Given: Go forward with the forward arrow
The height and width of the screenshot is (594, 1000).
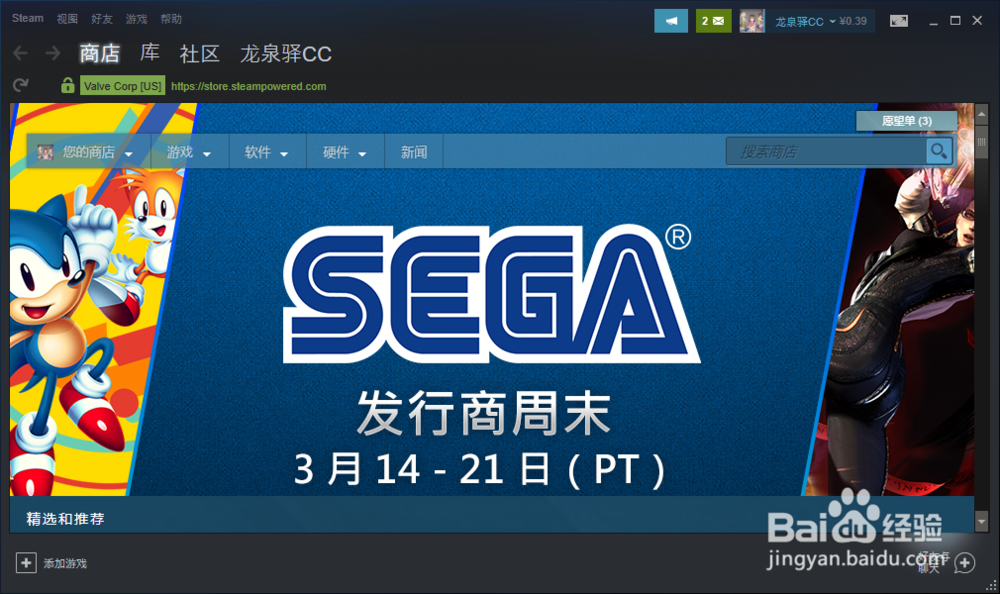Looking at the screenshot, I should coord(53,53).
